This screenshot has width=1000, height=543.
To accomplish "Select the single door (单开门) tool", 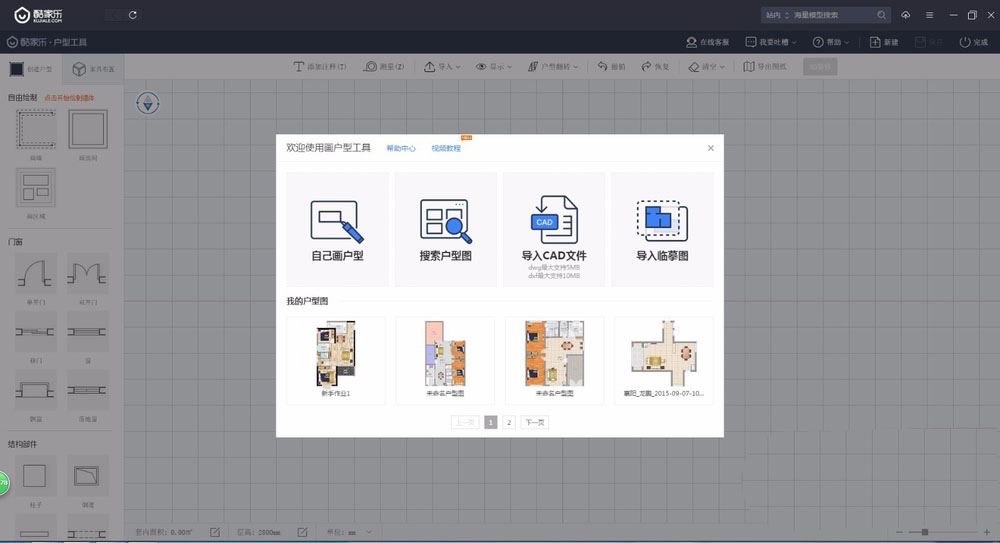I will coord(35,275).
